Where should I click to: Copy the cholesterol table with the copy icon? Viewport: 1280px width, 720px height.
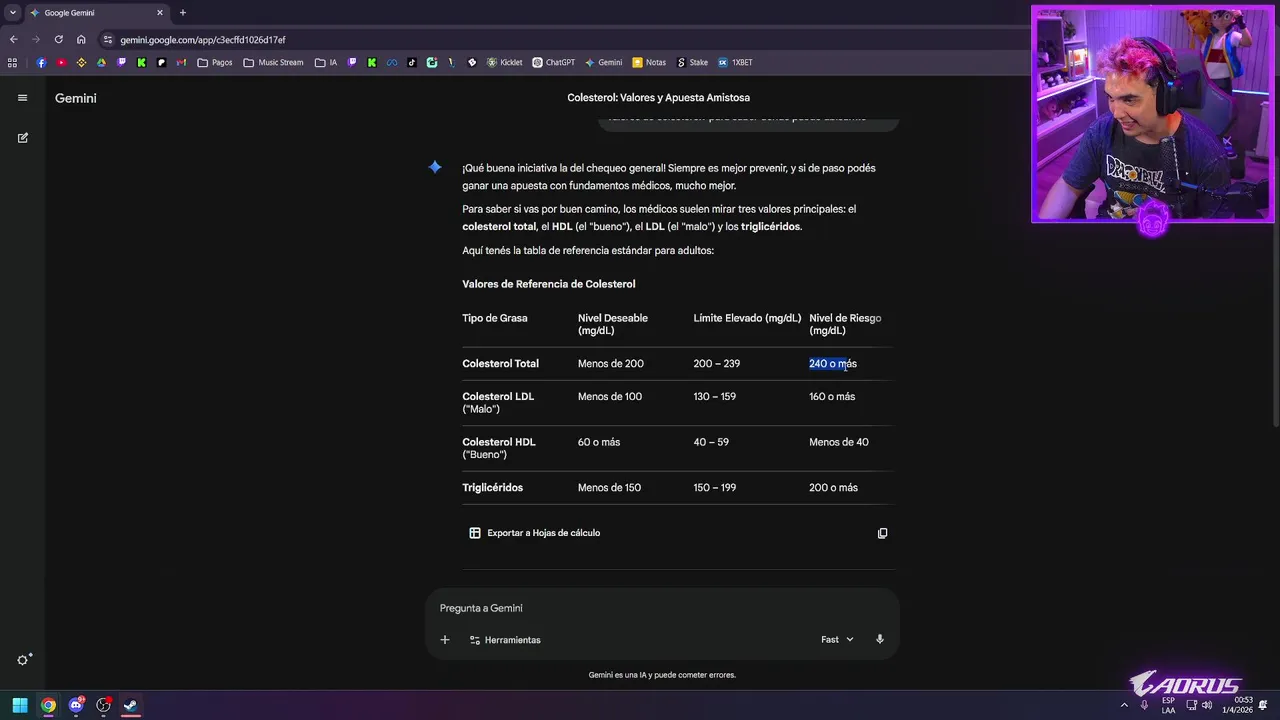click(882, 533)
